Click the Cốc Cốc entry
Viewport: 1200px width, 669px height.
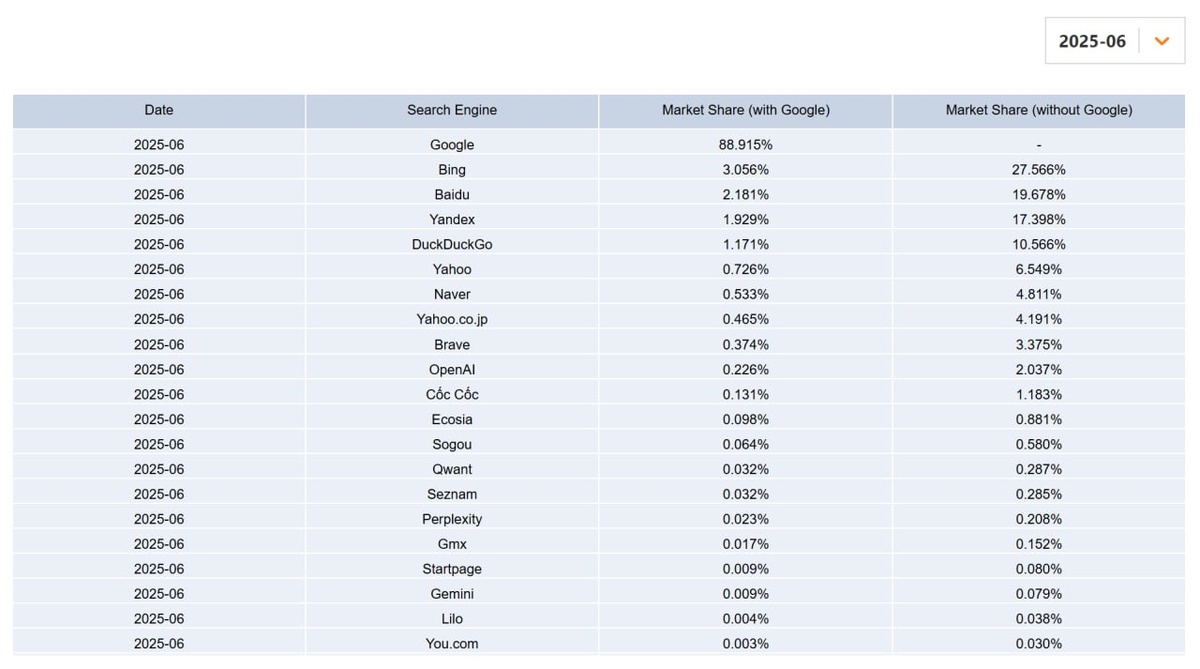point(452,395)
